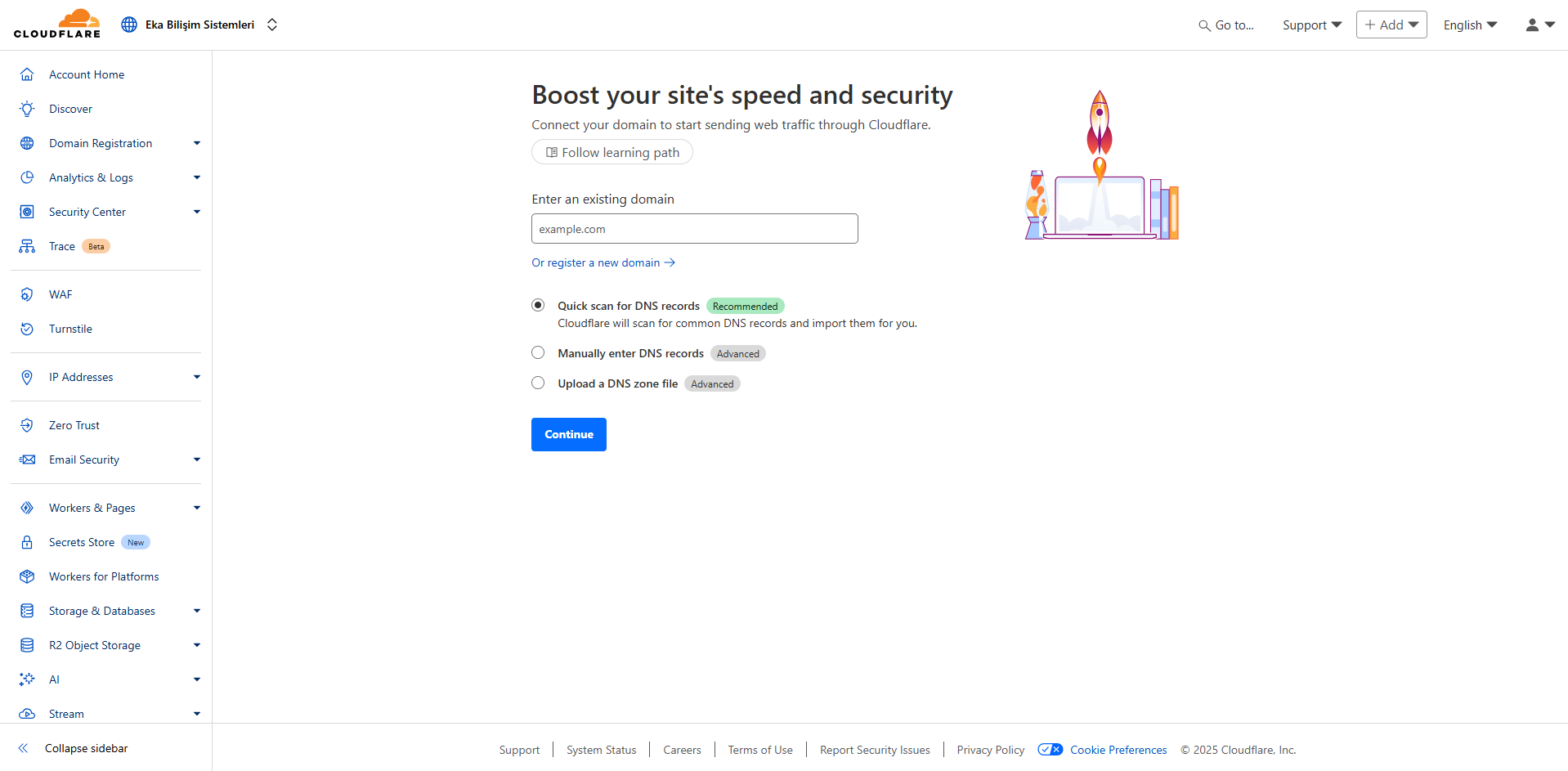Open System Status footer link

click(601, 750)
